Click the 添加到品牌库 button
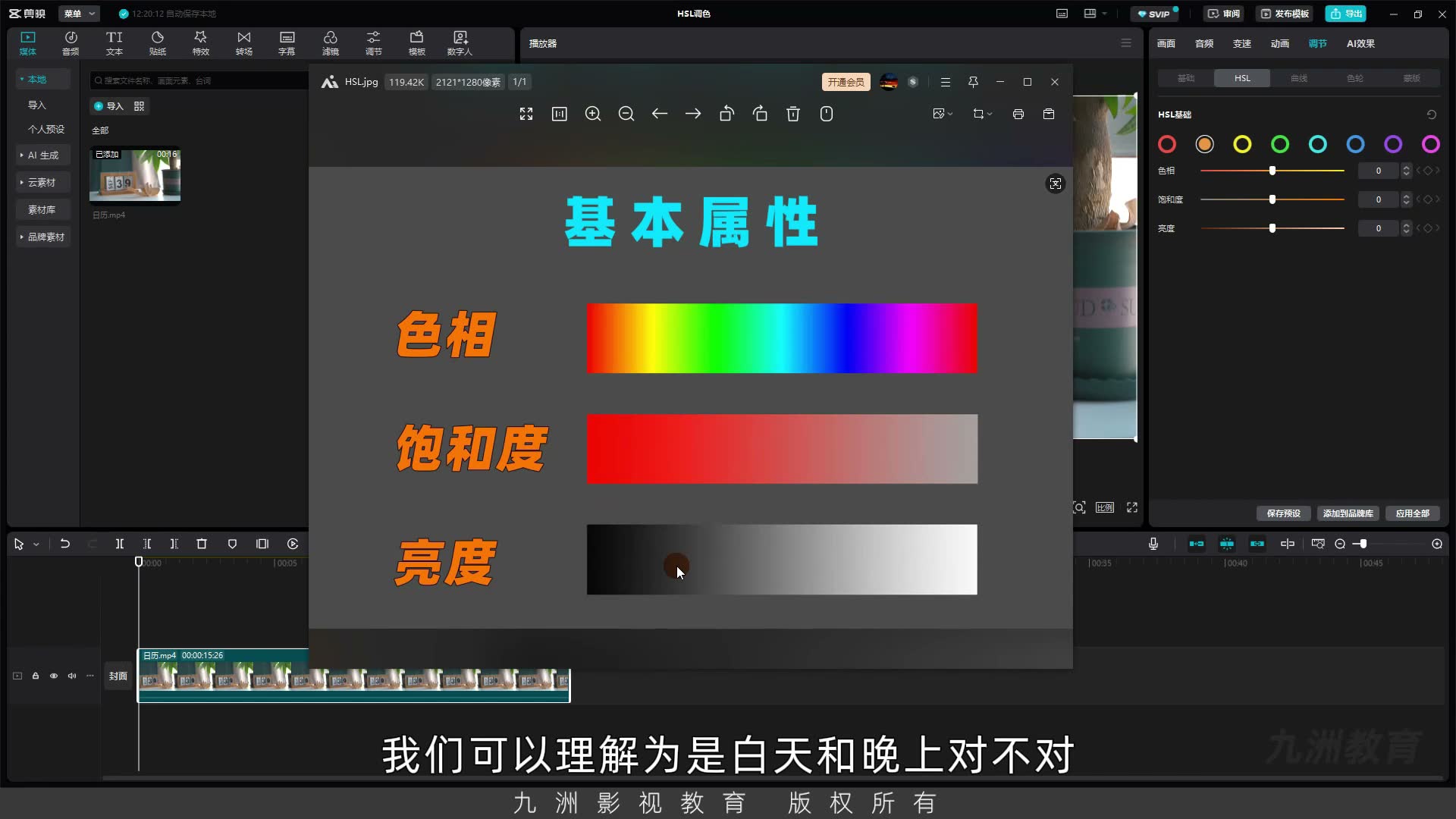 point(1348,513)
